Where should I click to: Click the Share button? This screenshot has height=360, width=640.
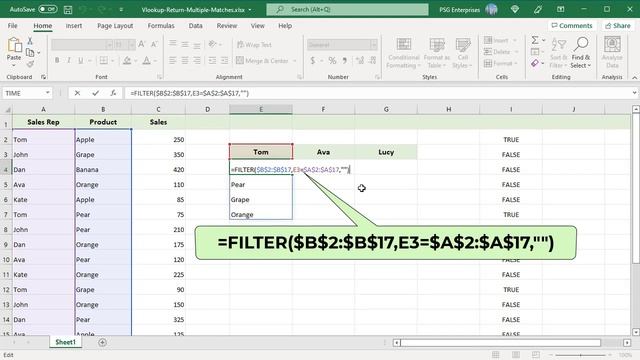coord(618,26)
